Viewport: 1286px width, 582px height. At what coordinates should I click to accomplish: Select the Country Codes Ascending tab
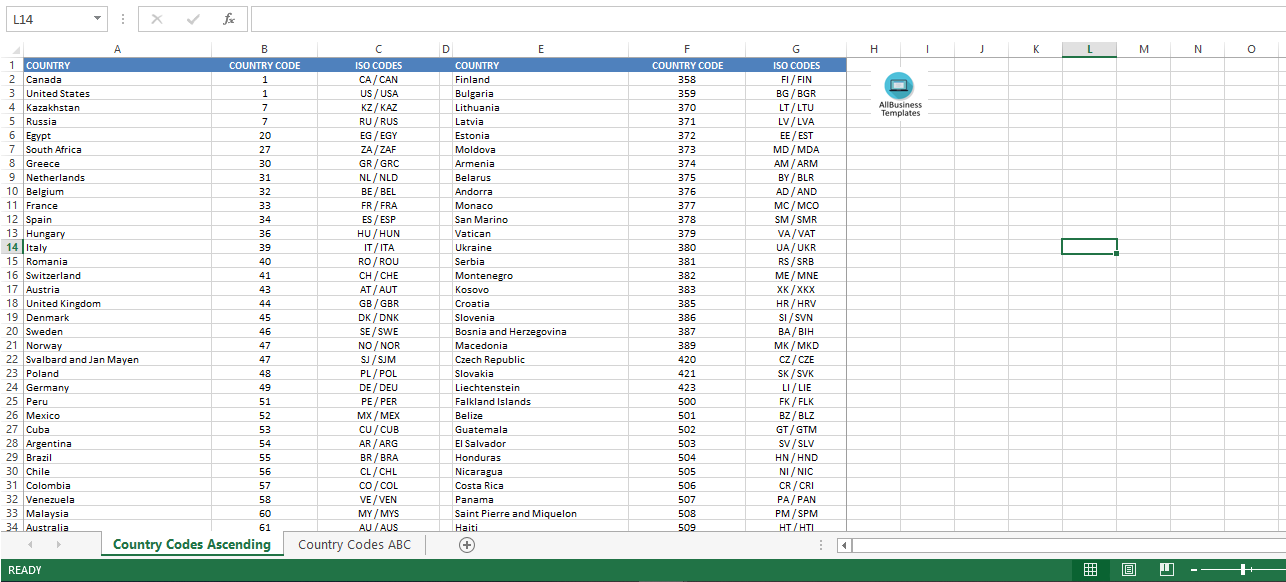[191, 544]
